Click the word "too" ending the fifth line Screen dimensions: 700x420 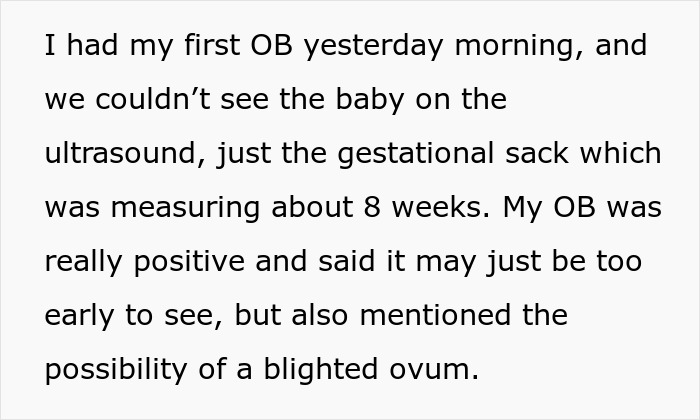[x=620, y=262]
